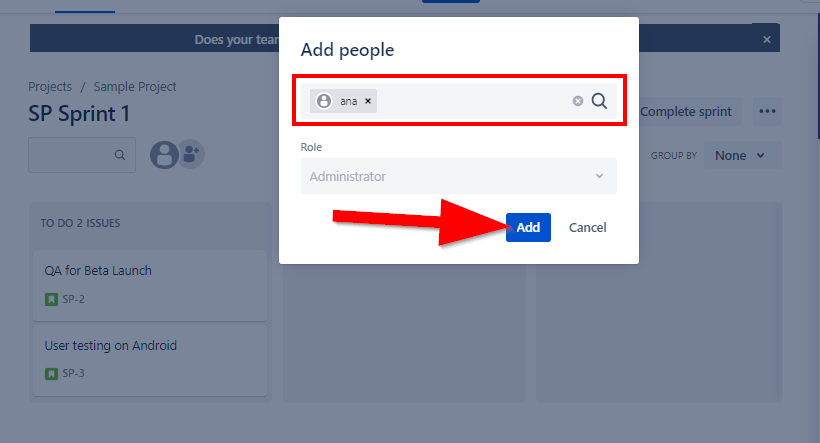This screenshot has height=443, width=820.
Task: Open the User testing on Android card
Action: [x=150, y=360]
